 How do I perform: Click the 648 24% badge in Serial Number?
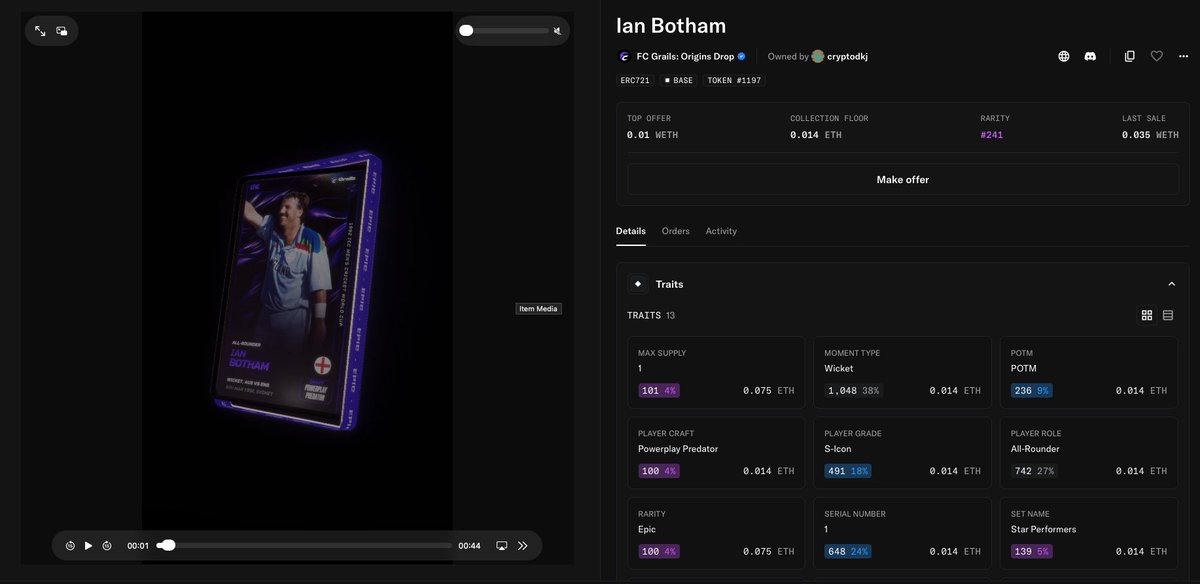847,551
